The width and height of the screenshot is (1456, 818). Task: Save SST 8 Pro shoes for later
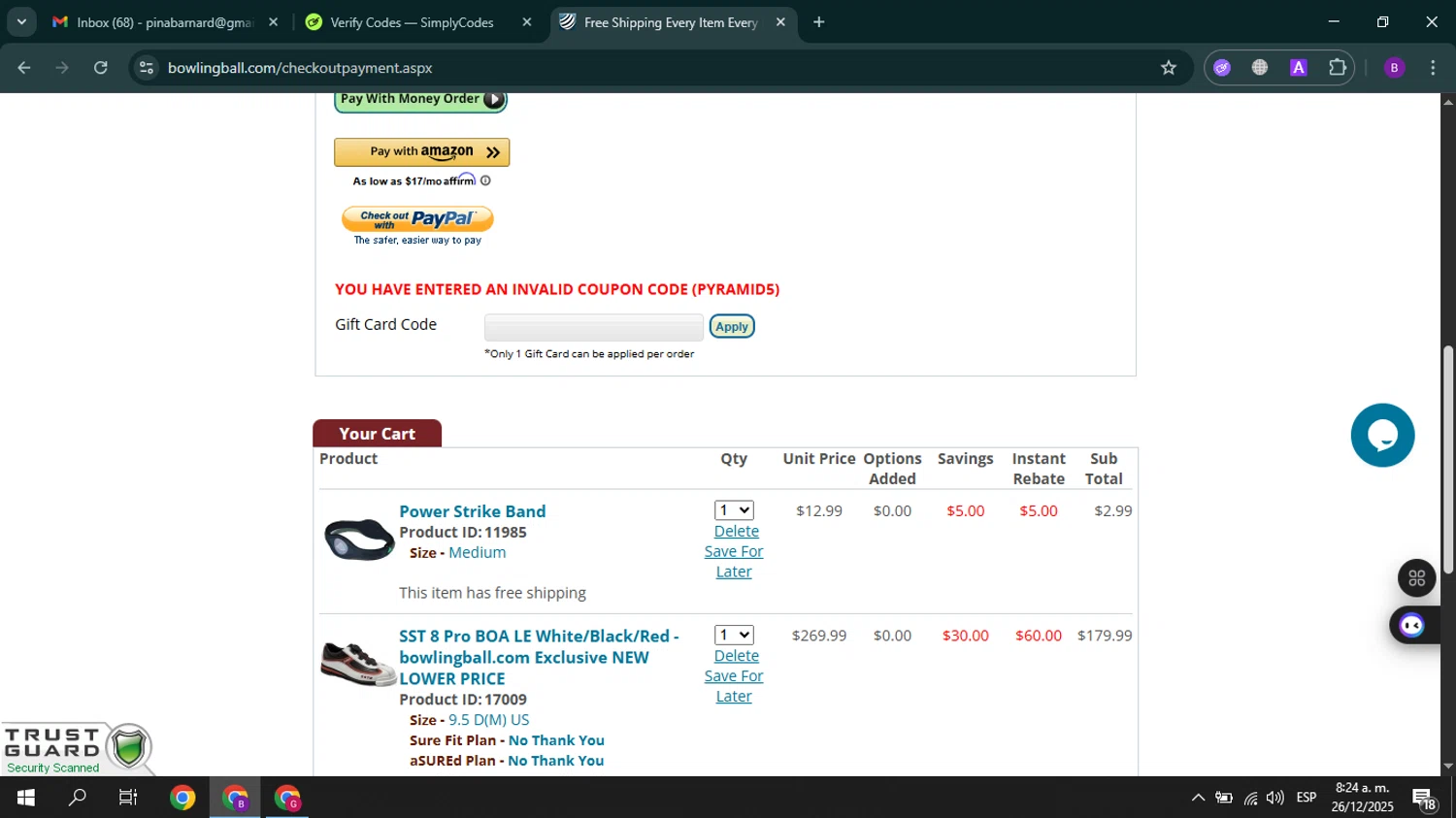[x=734, y=686]
